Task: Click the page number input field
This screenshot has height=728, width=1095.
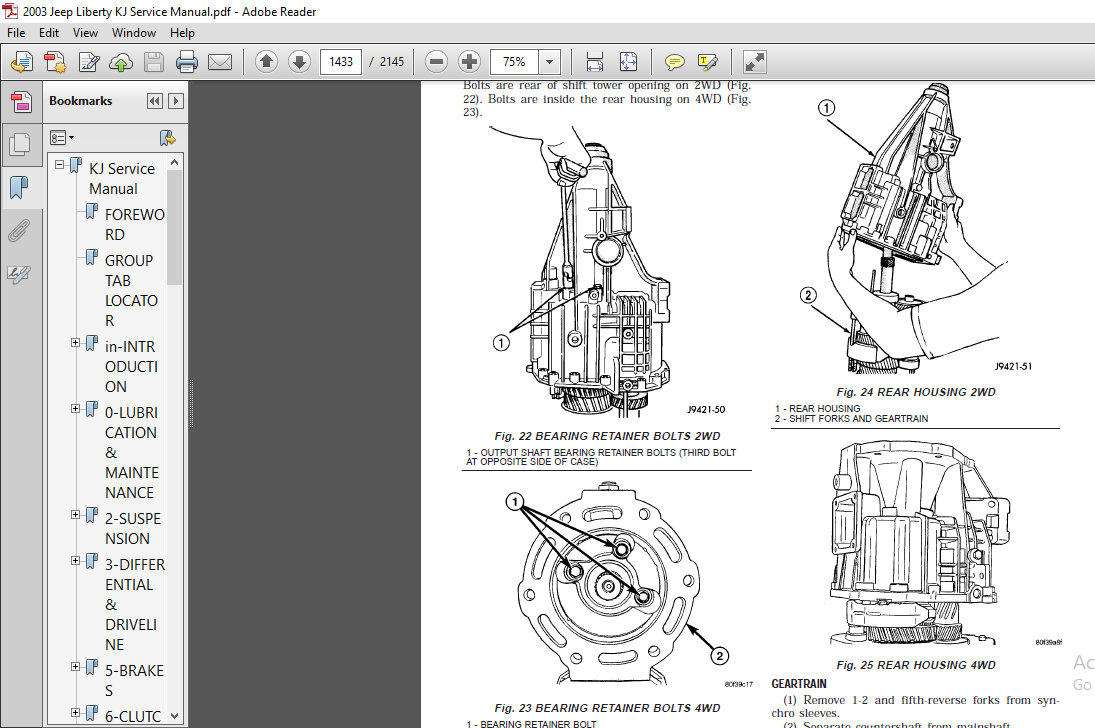Action: pyautogui.click(x=341, y=62)
